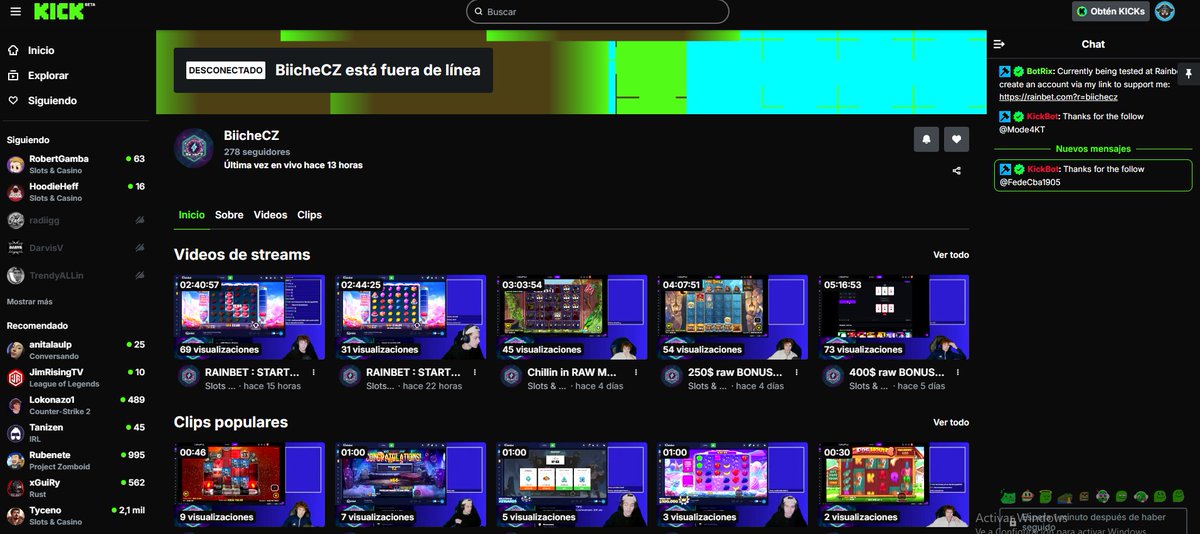1200x534 pixels.
Task: Click Tanizen avatar icon in Recomendado
Action: click(x=15, y=432)
